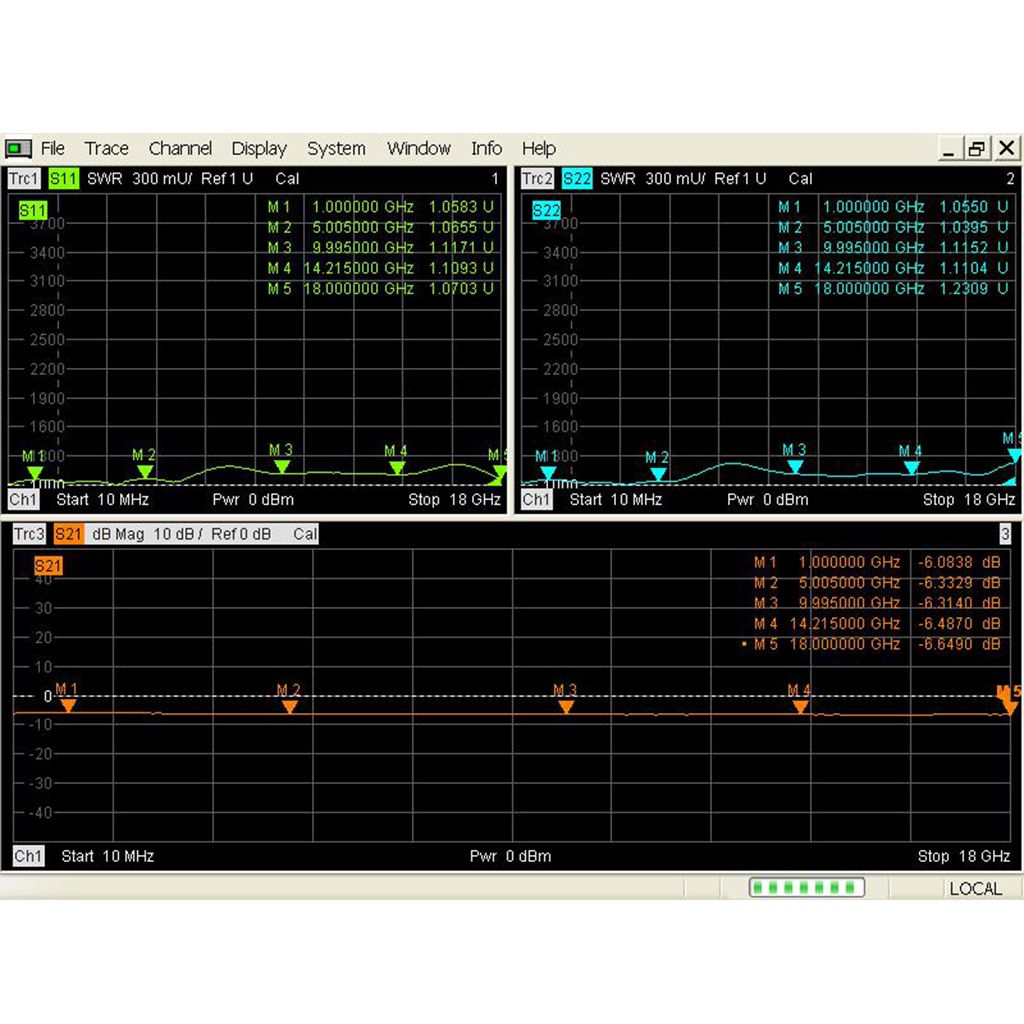Image resolution: width=1024 pixels, height=1024 pixels.
Task: Open the Channel menu
Action: pos(180,148)
